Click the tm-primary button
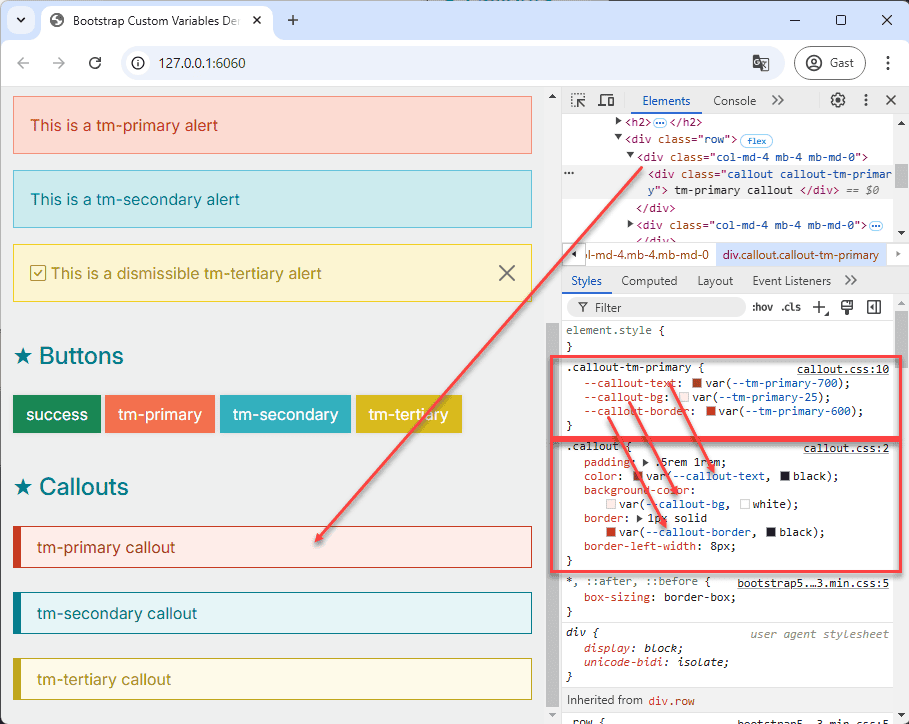 pos(160,414)
